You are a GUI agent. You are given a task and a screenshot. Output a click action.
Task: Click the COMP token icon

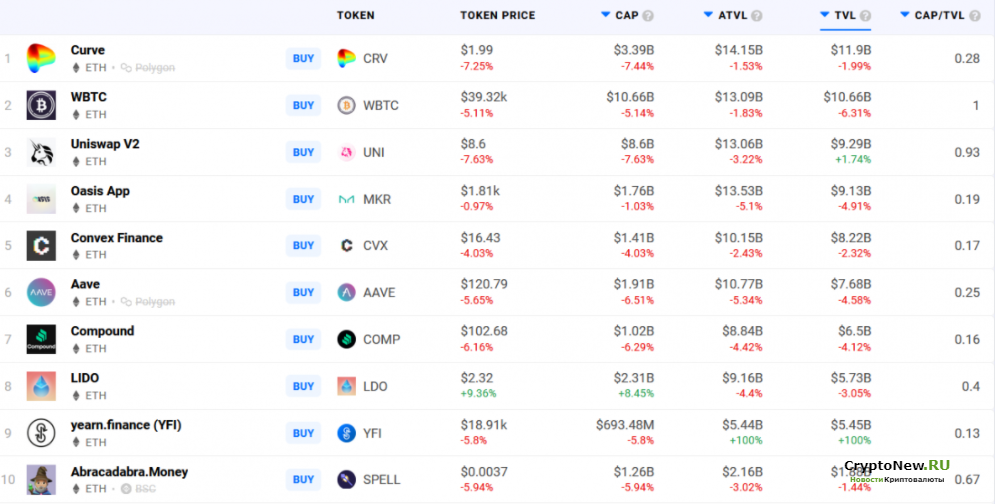coord(346,340)
